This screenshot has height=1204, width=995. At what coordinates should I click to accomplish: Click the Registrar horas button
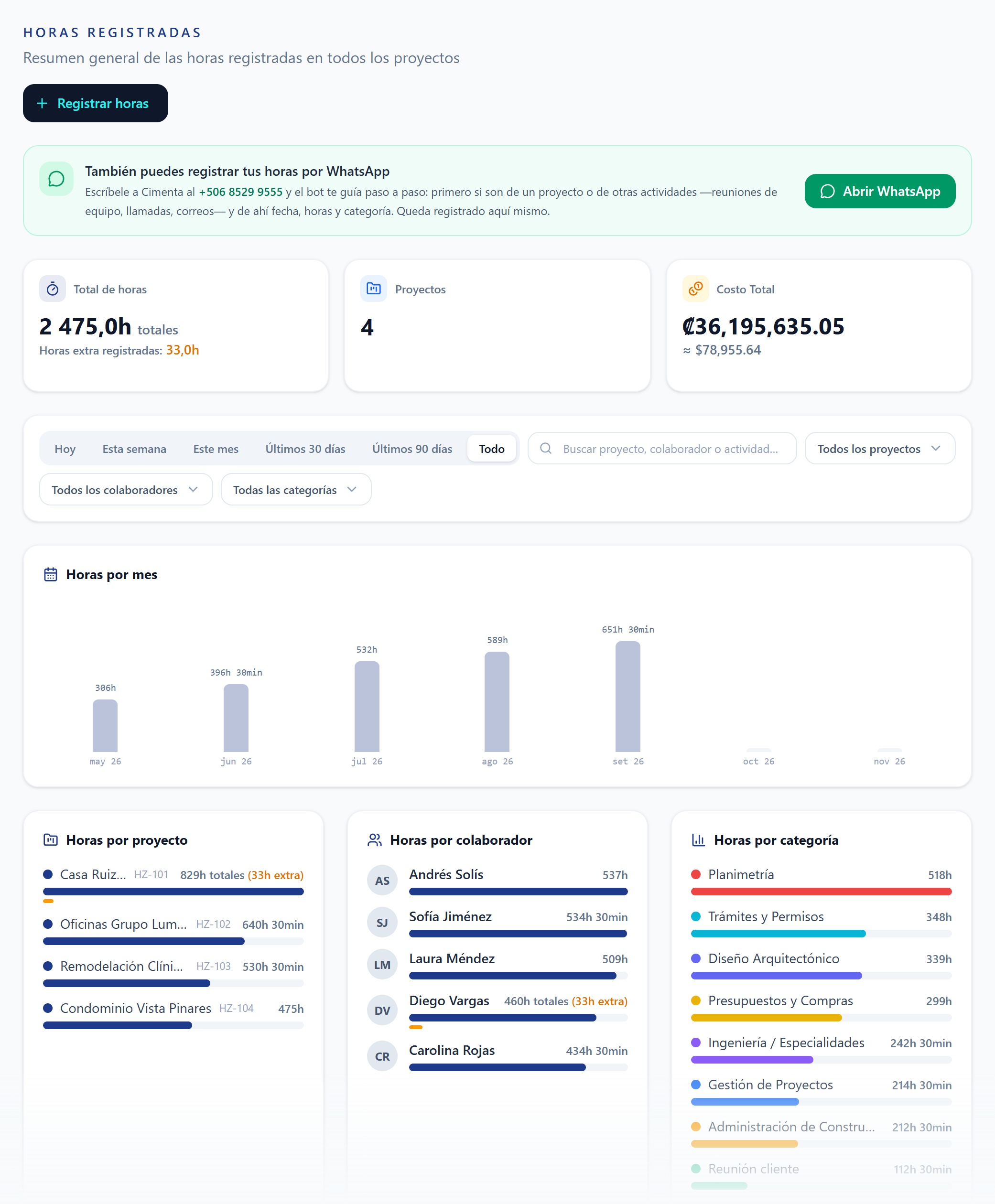click(x=95, y=103)
